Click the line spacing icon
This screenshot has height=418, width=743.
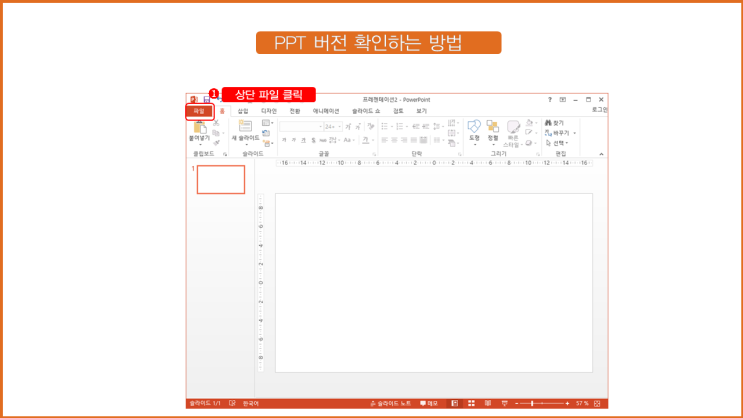tap(437, 127)
